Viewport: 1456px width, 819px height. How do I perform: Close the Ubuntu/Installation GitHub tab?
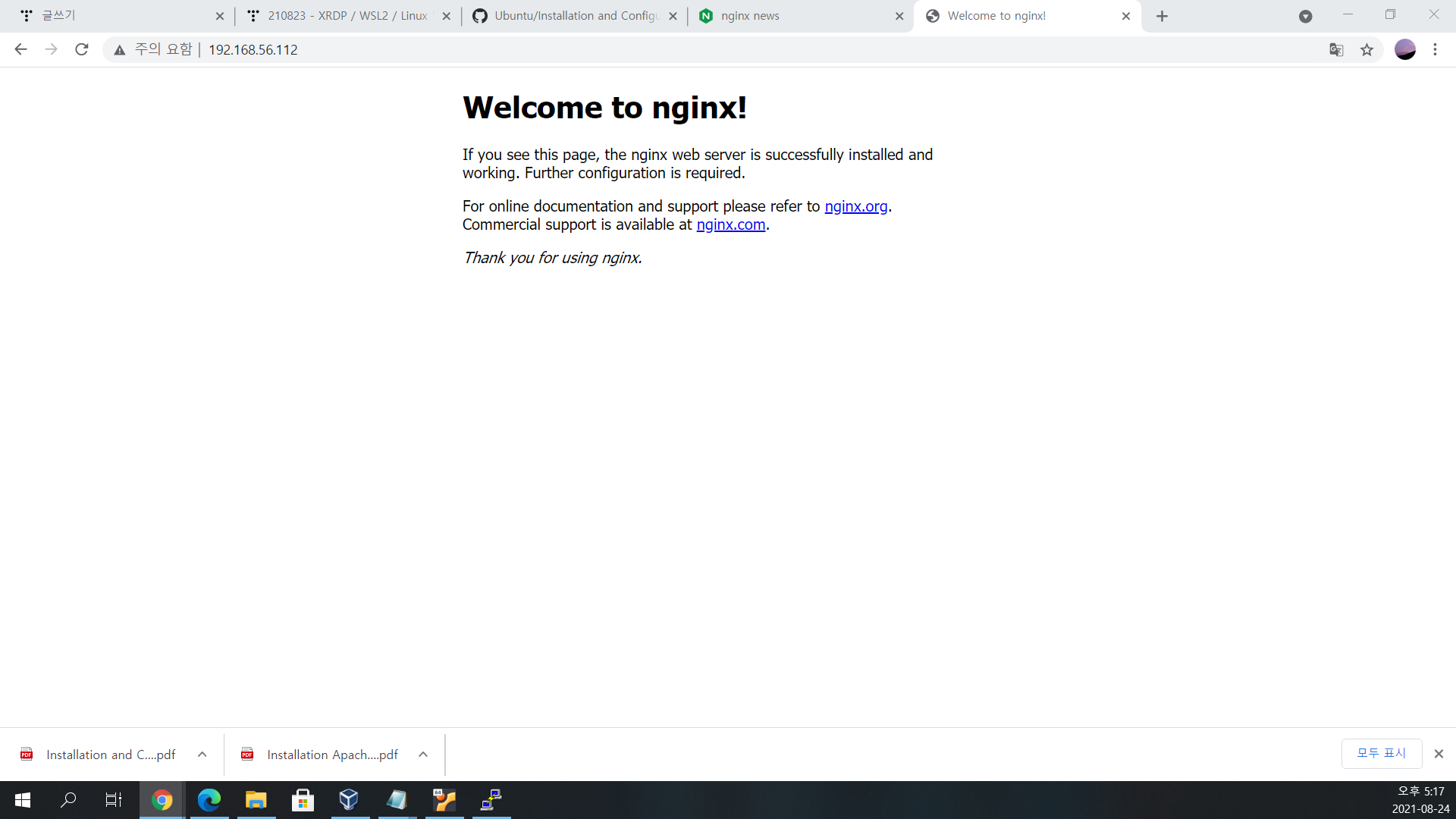(x=673, y=16)
